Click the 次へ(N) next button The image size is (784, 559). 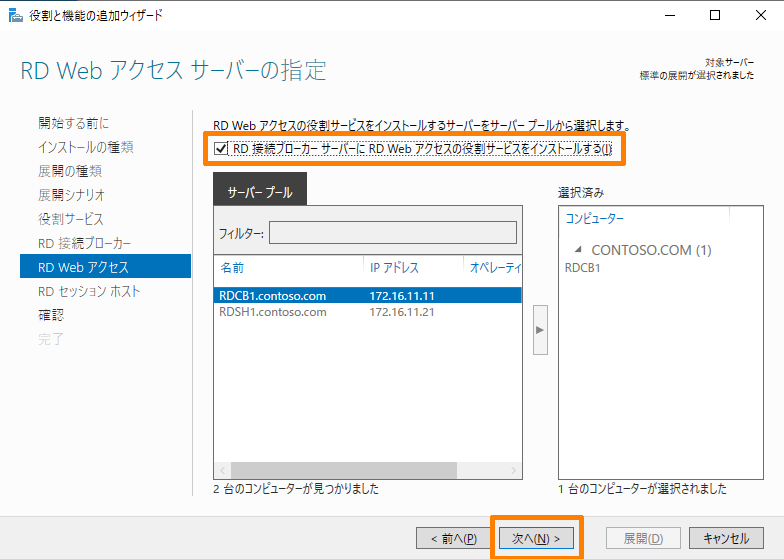click(x=536, y=538)
